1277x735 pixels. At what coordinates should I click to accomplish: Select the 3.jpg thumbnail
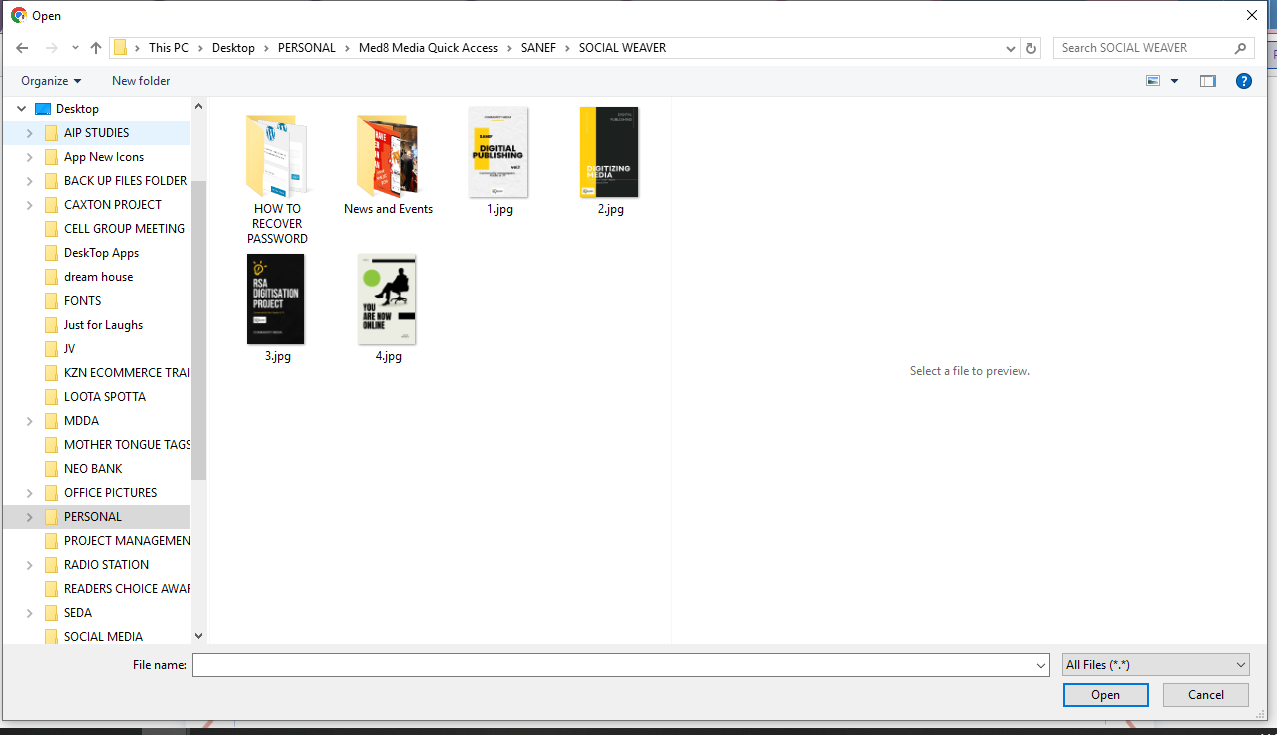[x=277, y=308]
